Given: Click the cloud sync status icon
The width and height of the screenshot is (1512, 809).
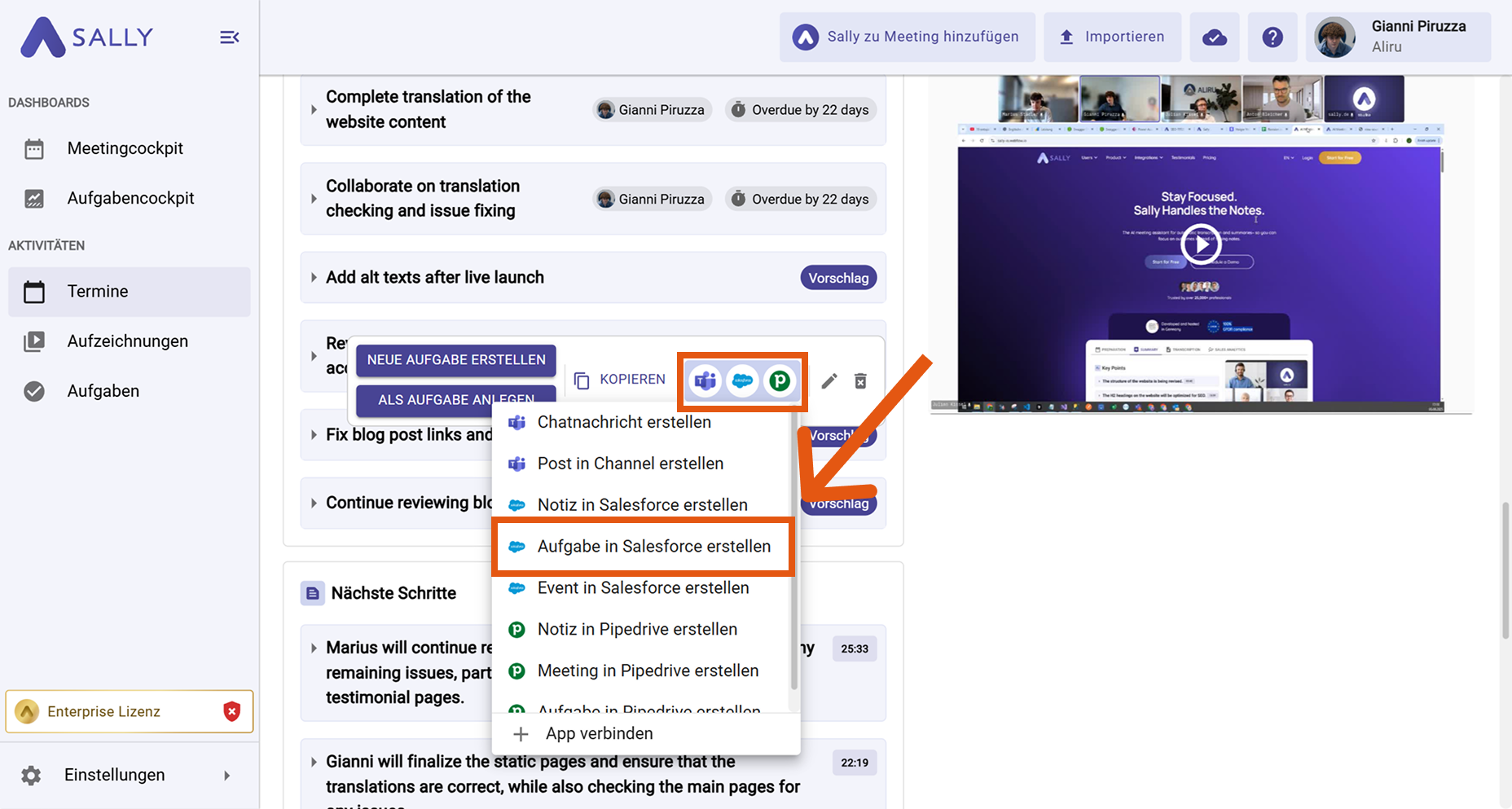Looking at the screenshot, I should (1215, 37).
